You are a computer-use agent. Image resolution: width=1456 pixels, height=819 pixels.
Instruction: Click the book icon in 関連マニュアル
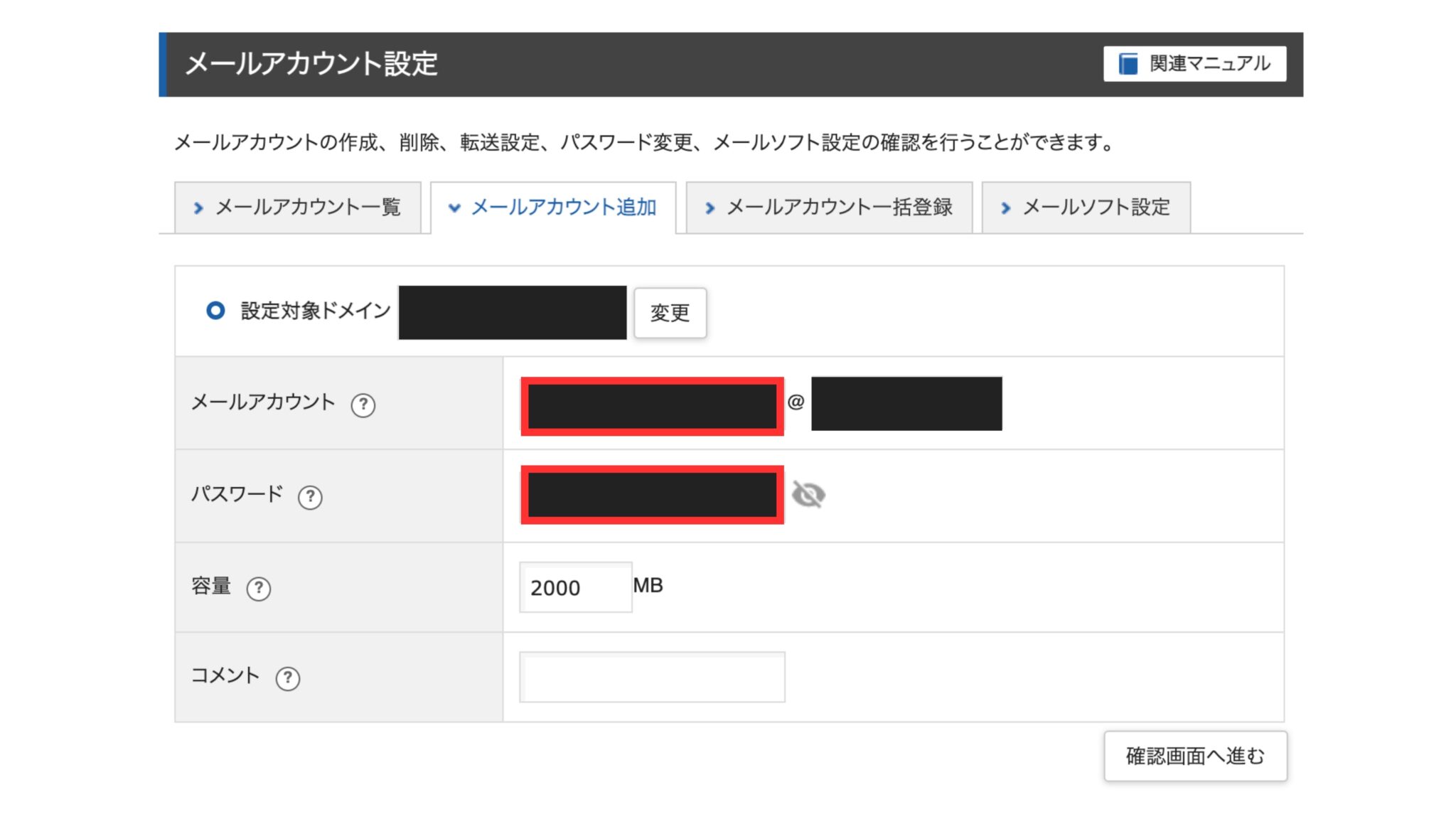point(1128,64)
